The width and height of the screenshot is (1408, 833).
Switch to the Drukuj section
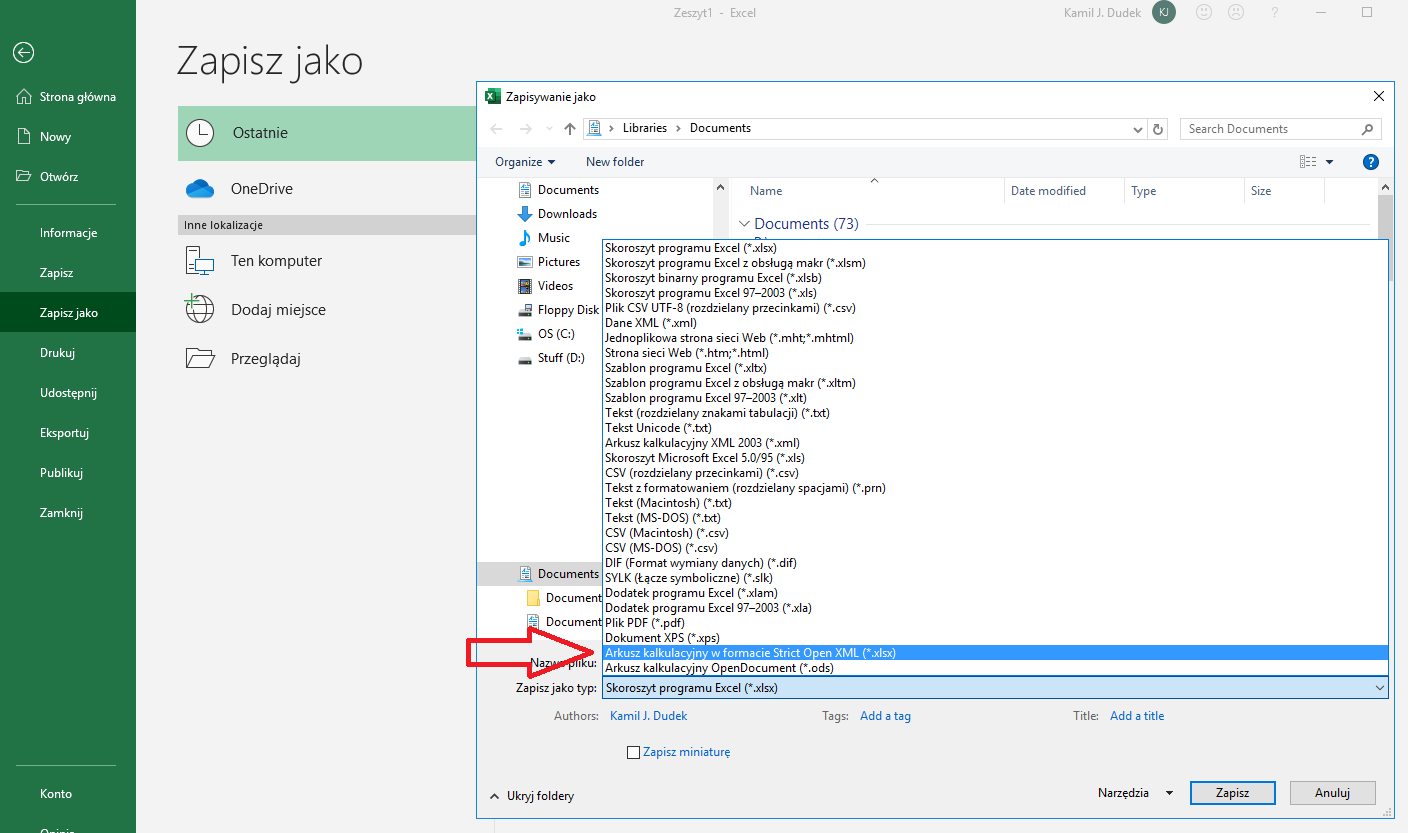(57, 352)
